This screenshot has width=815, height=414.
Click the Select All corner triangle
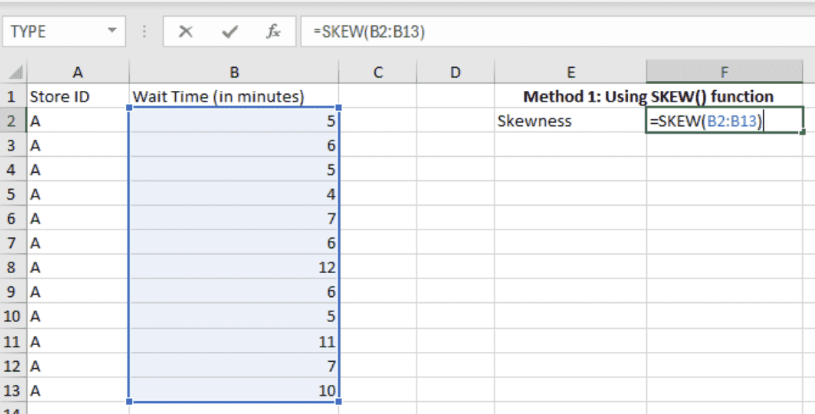[x=14, y=73]
